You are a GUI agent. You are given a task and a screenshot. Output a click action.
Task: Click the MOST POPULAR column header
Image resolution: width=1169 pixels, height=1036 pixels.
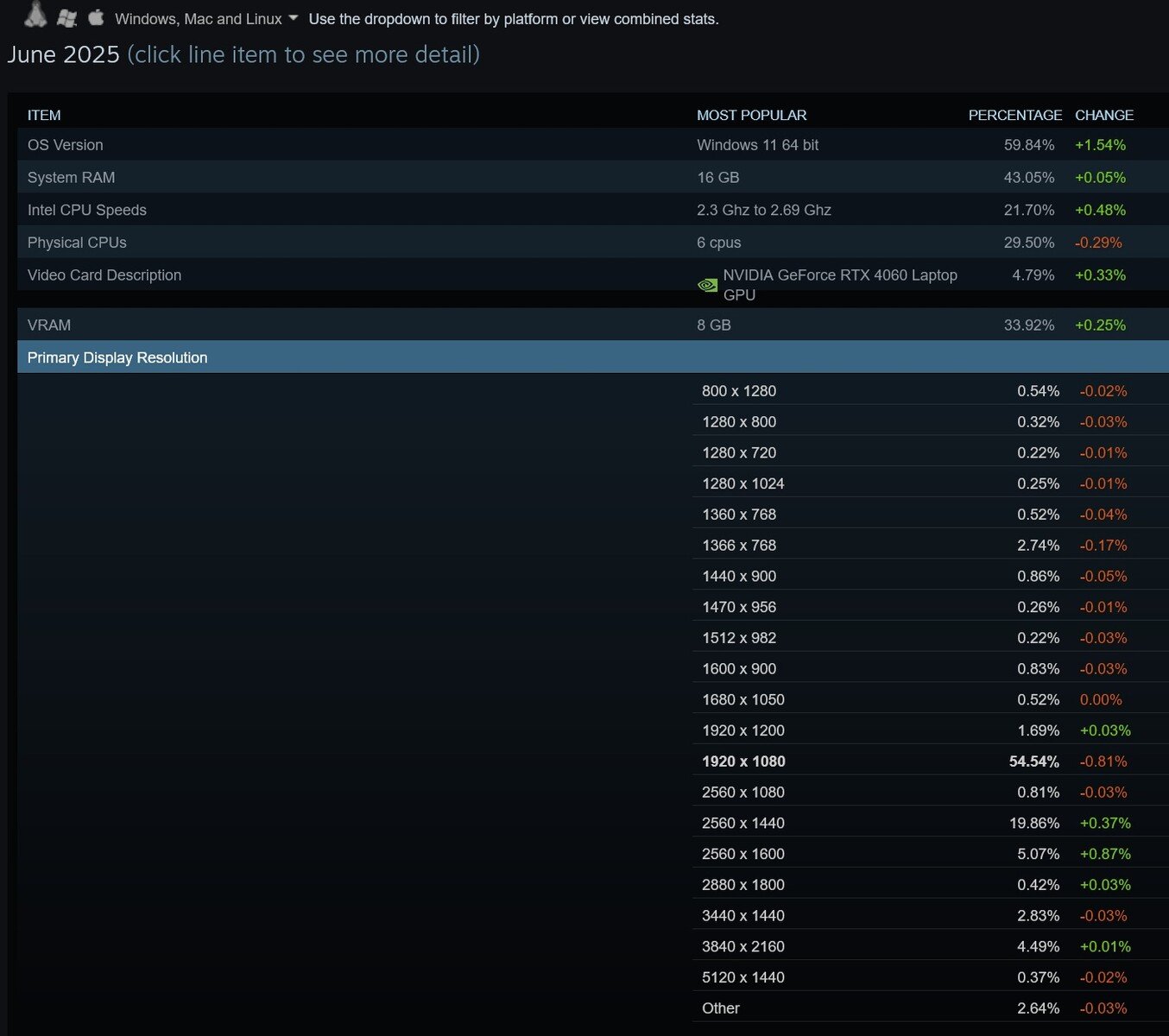tap(752, 115)
